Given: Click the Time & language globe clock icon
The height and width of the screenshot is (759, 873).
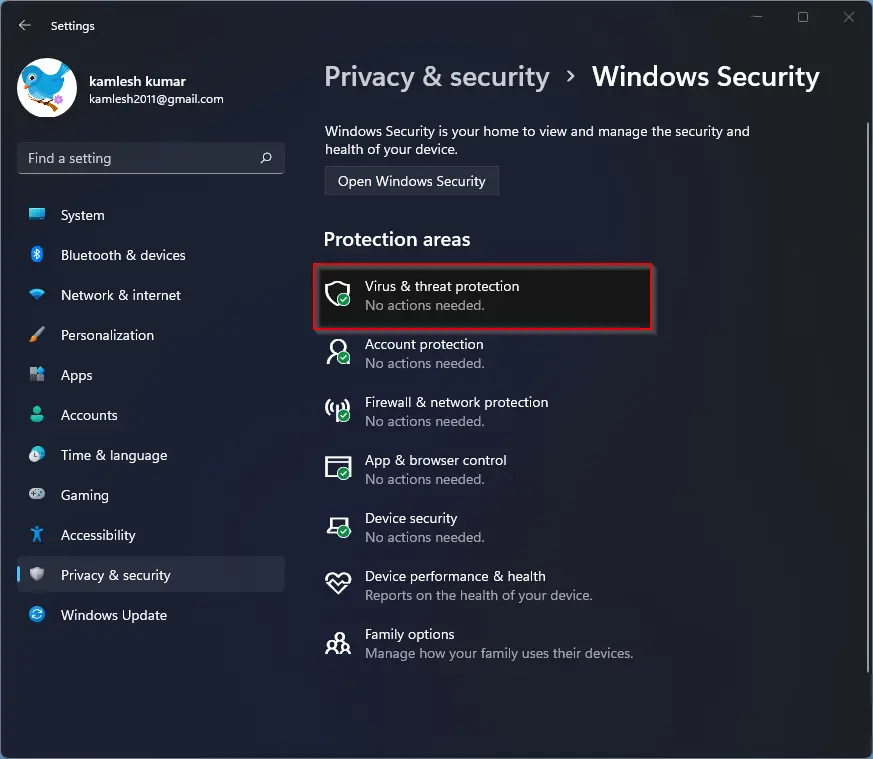Looking at the screenshot, I should click(37, 454).
